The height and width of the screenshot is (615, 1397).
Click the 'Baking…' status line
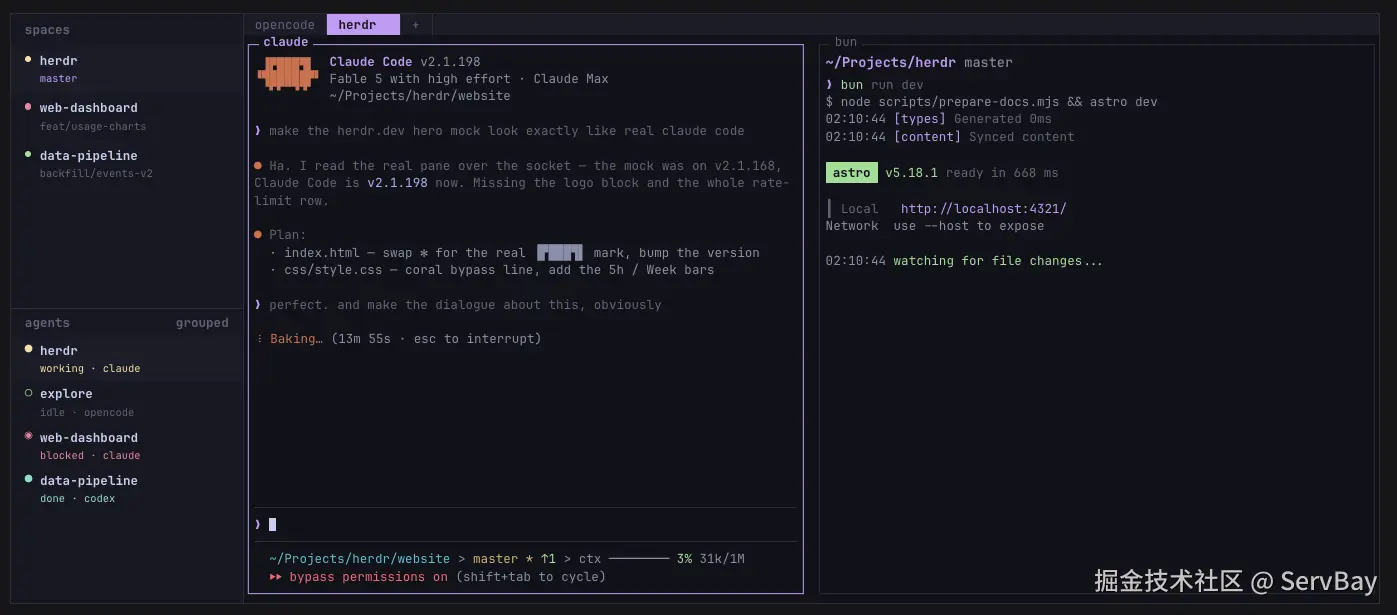(x=398, y=339)
